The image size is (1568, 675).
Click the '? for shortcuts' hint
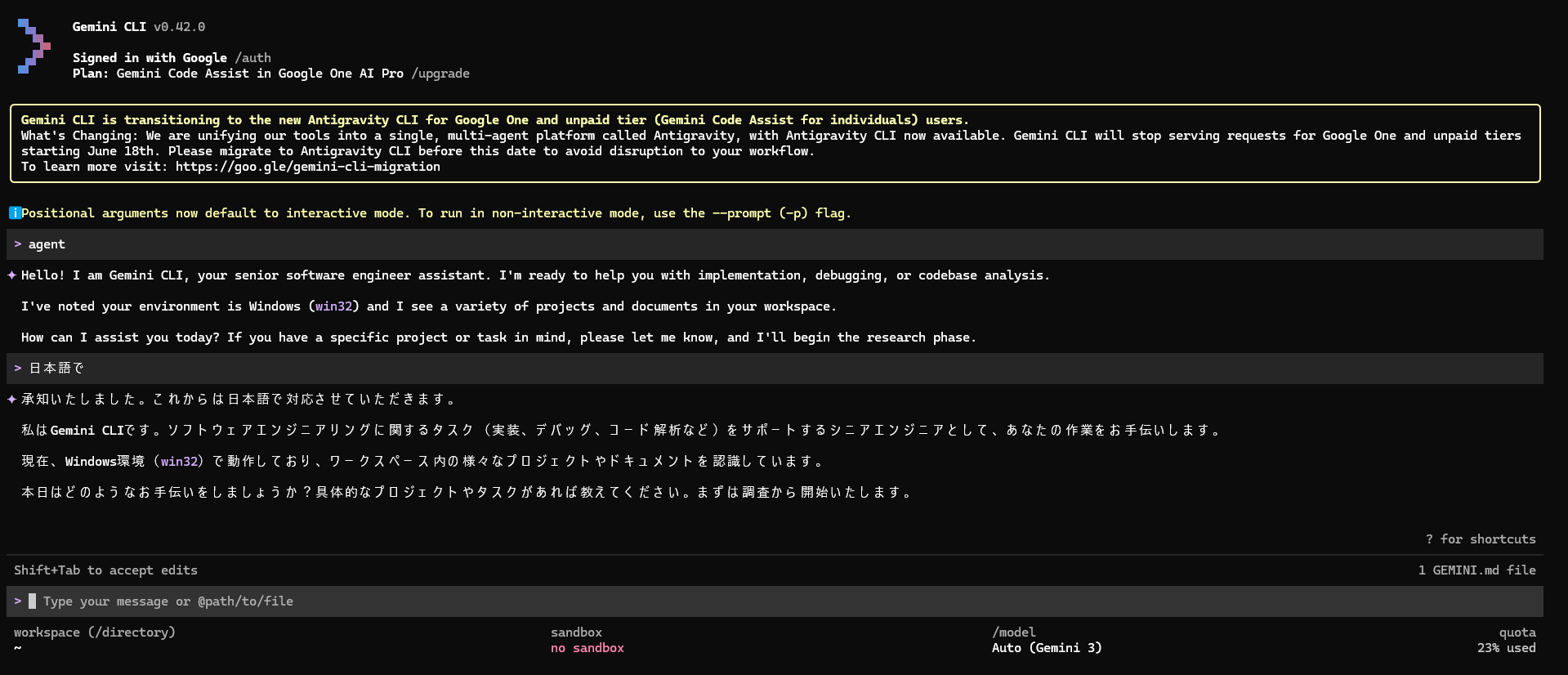1481,539
